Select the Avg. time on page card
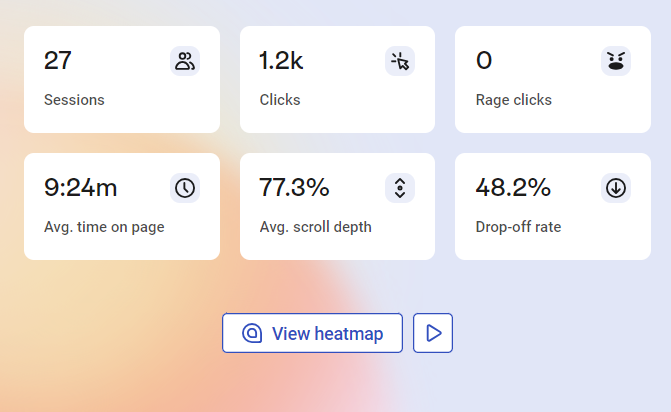 pyautogui.click(x=122, y=207)
